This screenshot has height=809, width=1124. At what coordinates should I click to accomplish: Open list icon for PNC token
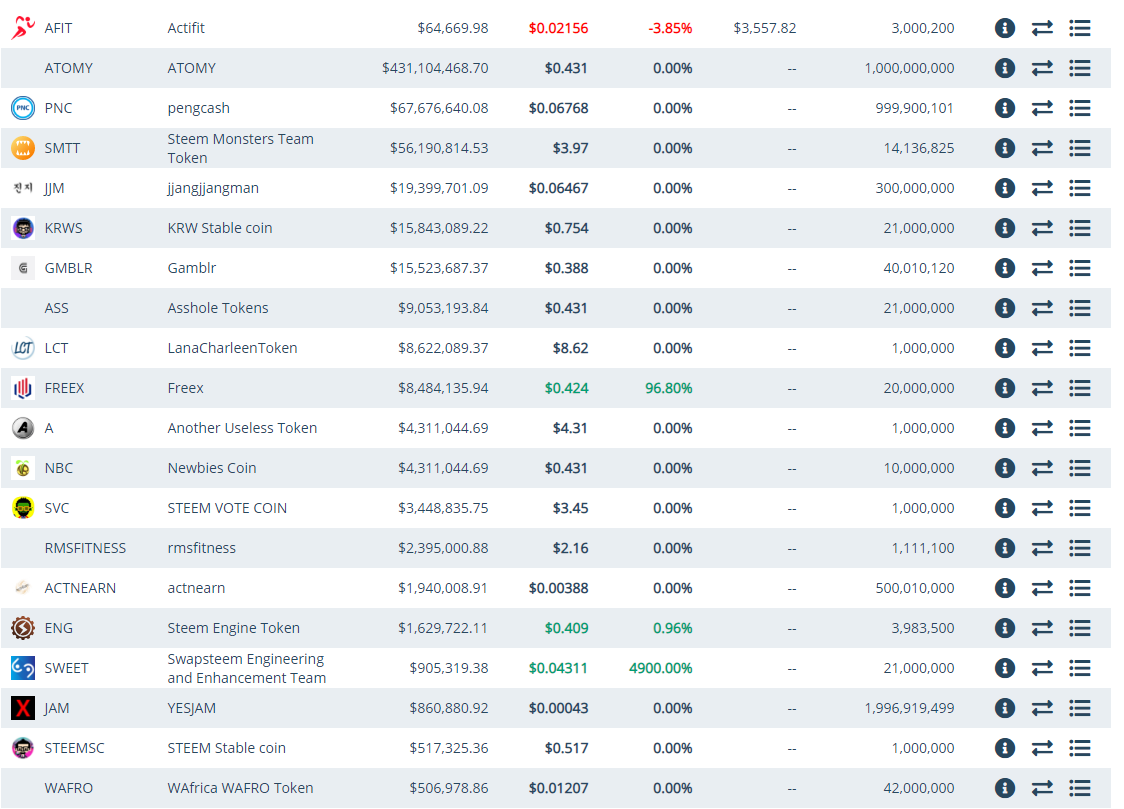[x=1079, y=108]
